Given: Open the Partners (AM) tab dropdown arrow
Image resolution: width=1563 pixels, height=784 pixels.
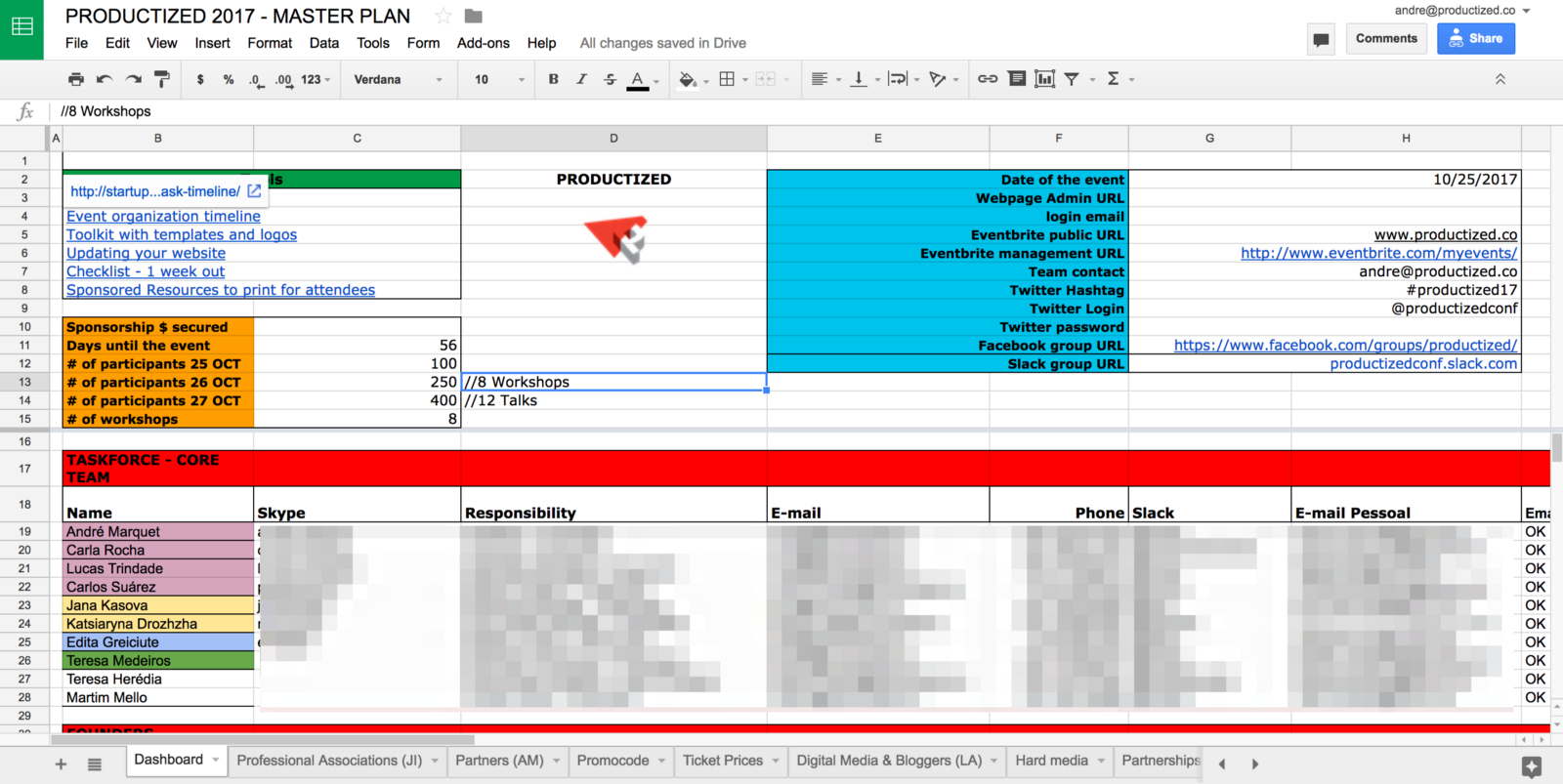Looking at the screenshot, I should click(x=557, y=761).
